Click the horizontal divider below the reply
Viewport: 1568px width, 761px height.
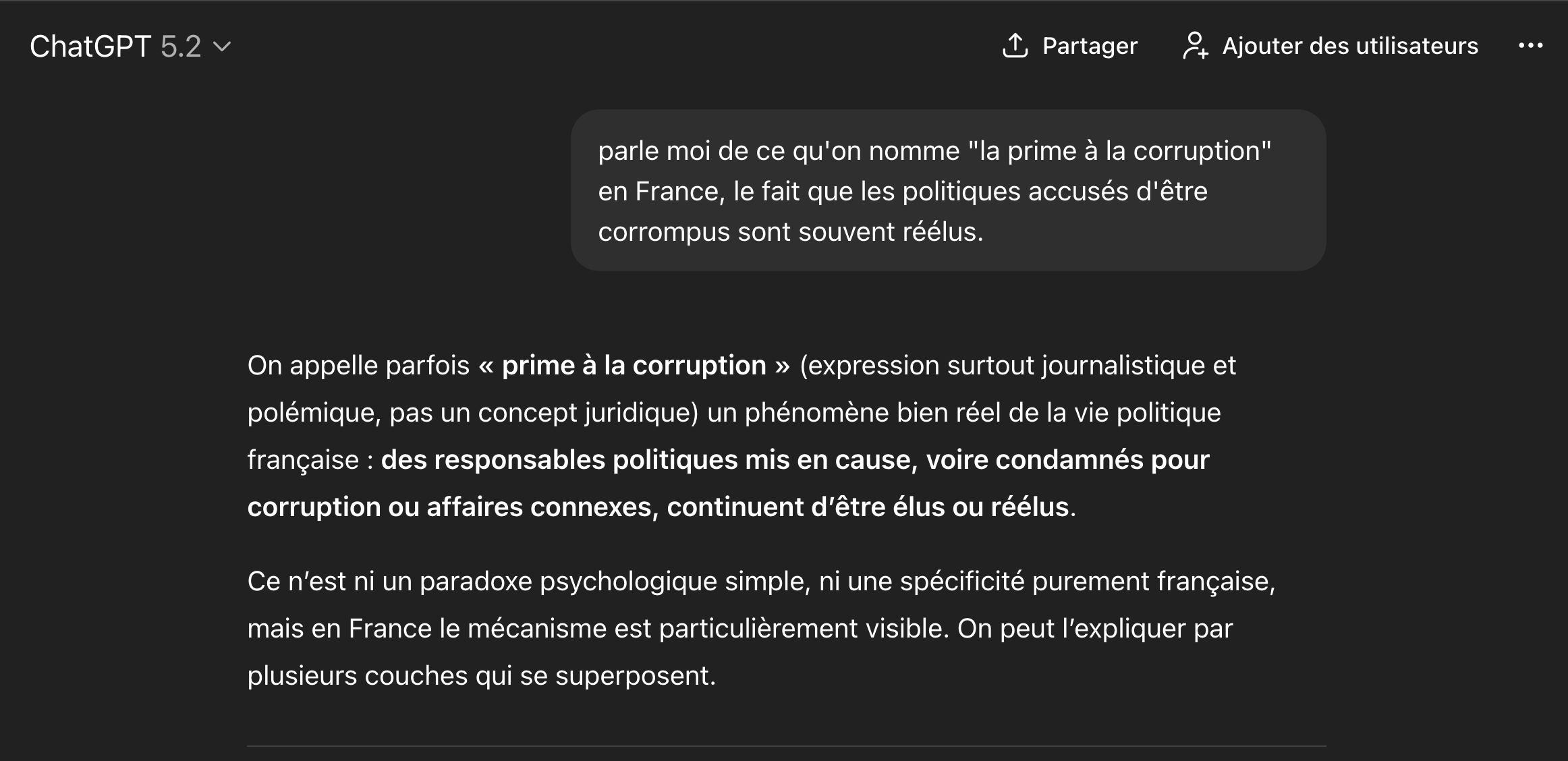[786, 746]
